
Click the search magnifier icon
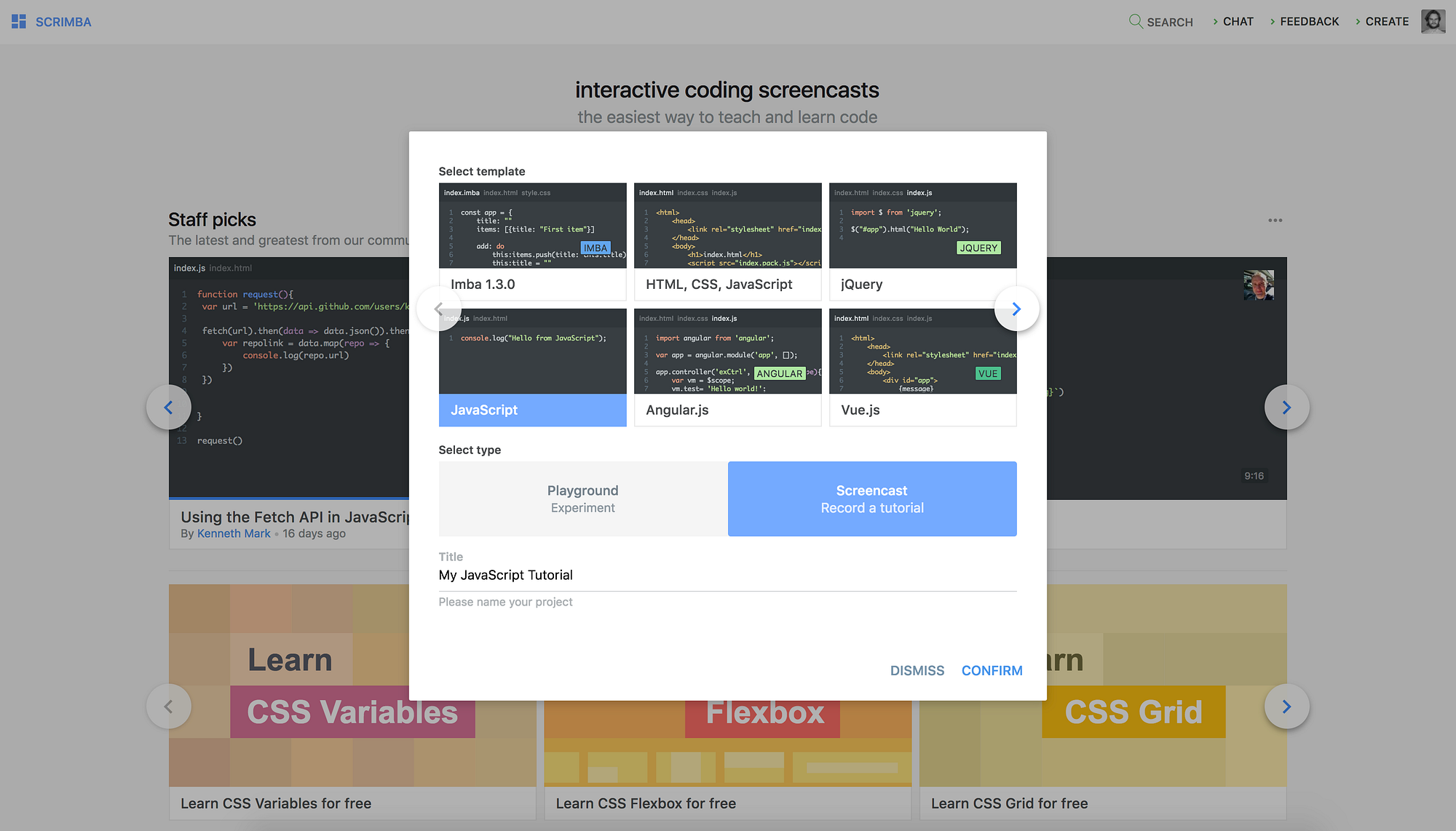pyautogui.click(x=1135, y=21)
